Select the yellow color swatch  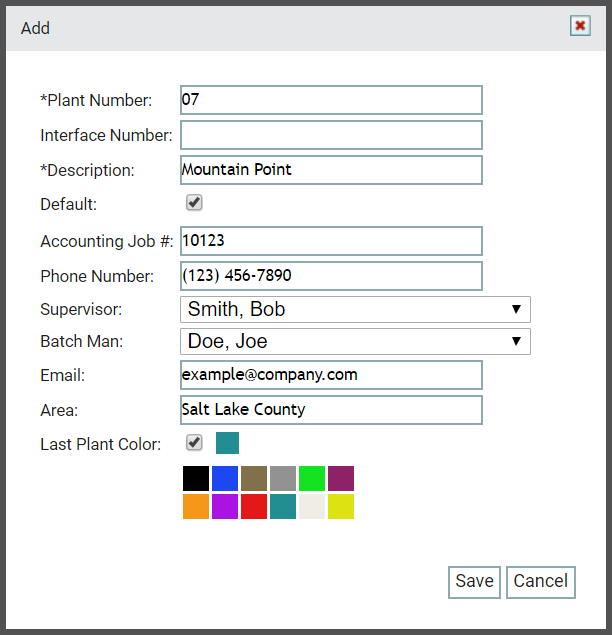click(341, 506)
